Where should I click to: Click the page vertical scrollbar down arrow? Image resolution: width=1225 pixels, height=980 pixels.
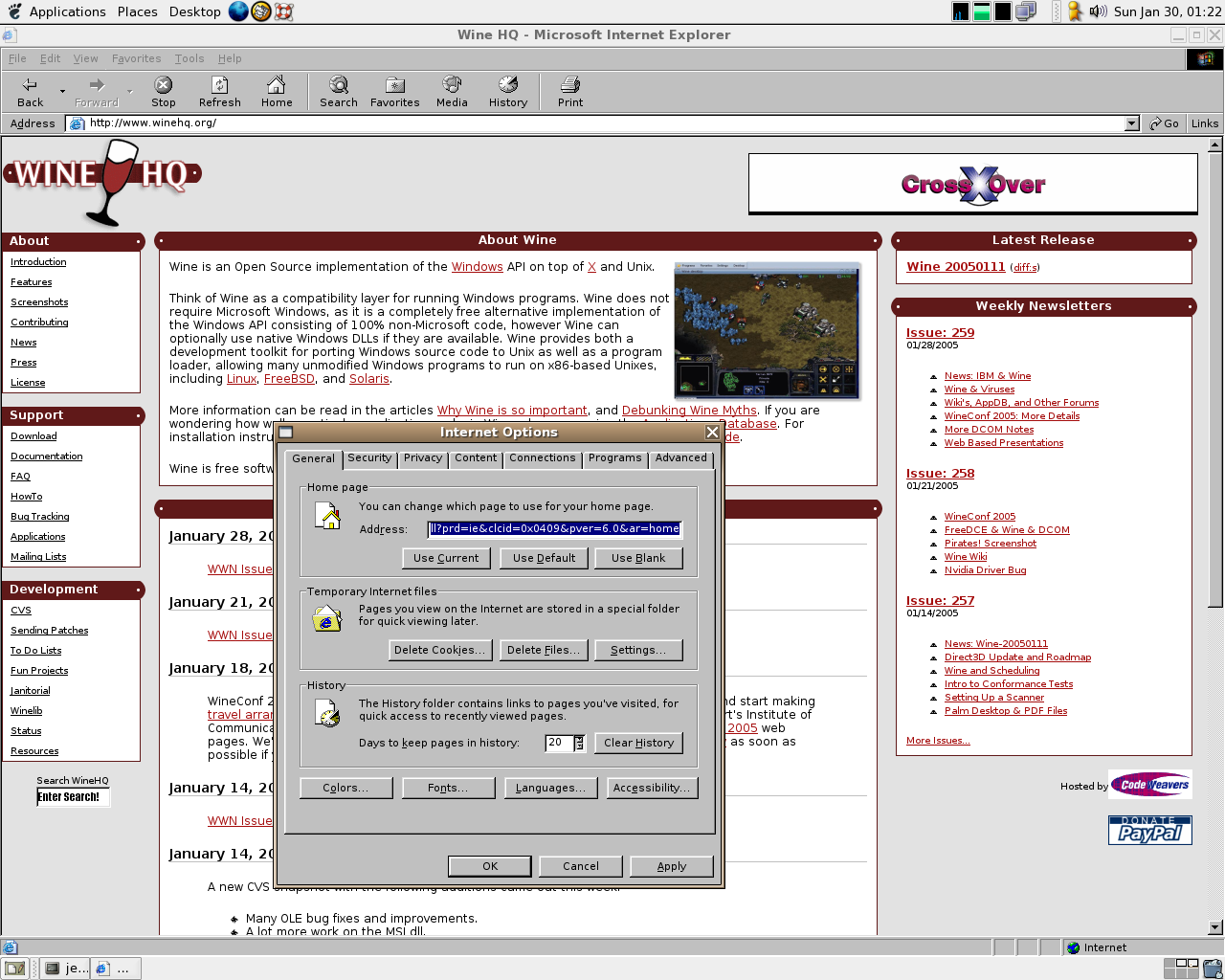pyautogui.click(x=1215, y=926)
